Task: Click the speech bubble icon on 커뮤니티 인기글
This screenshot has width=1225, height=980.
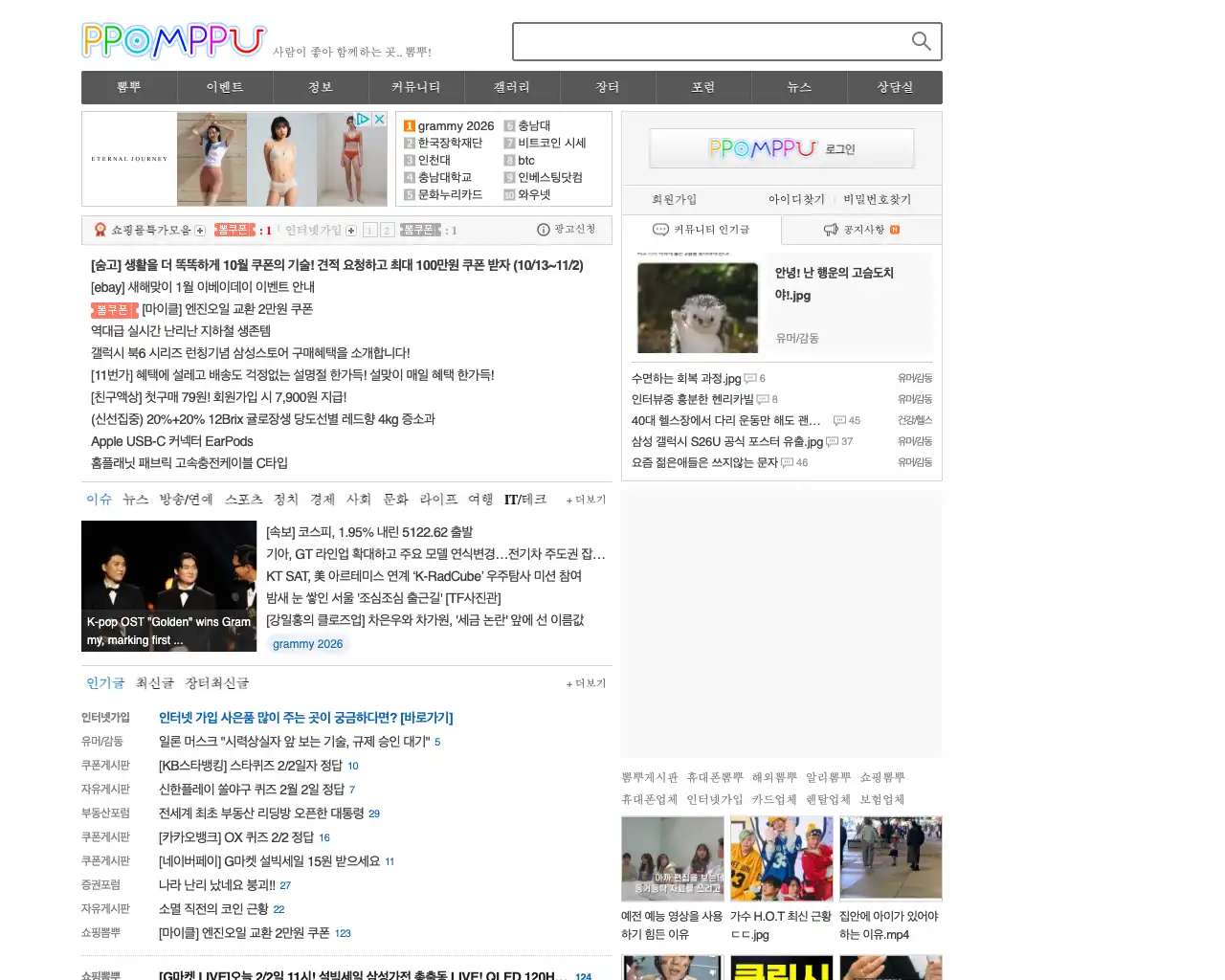Action: coord(659,230)
